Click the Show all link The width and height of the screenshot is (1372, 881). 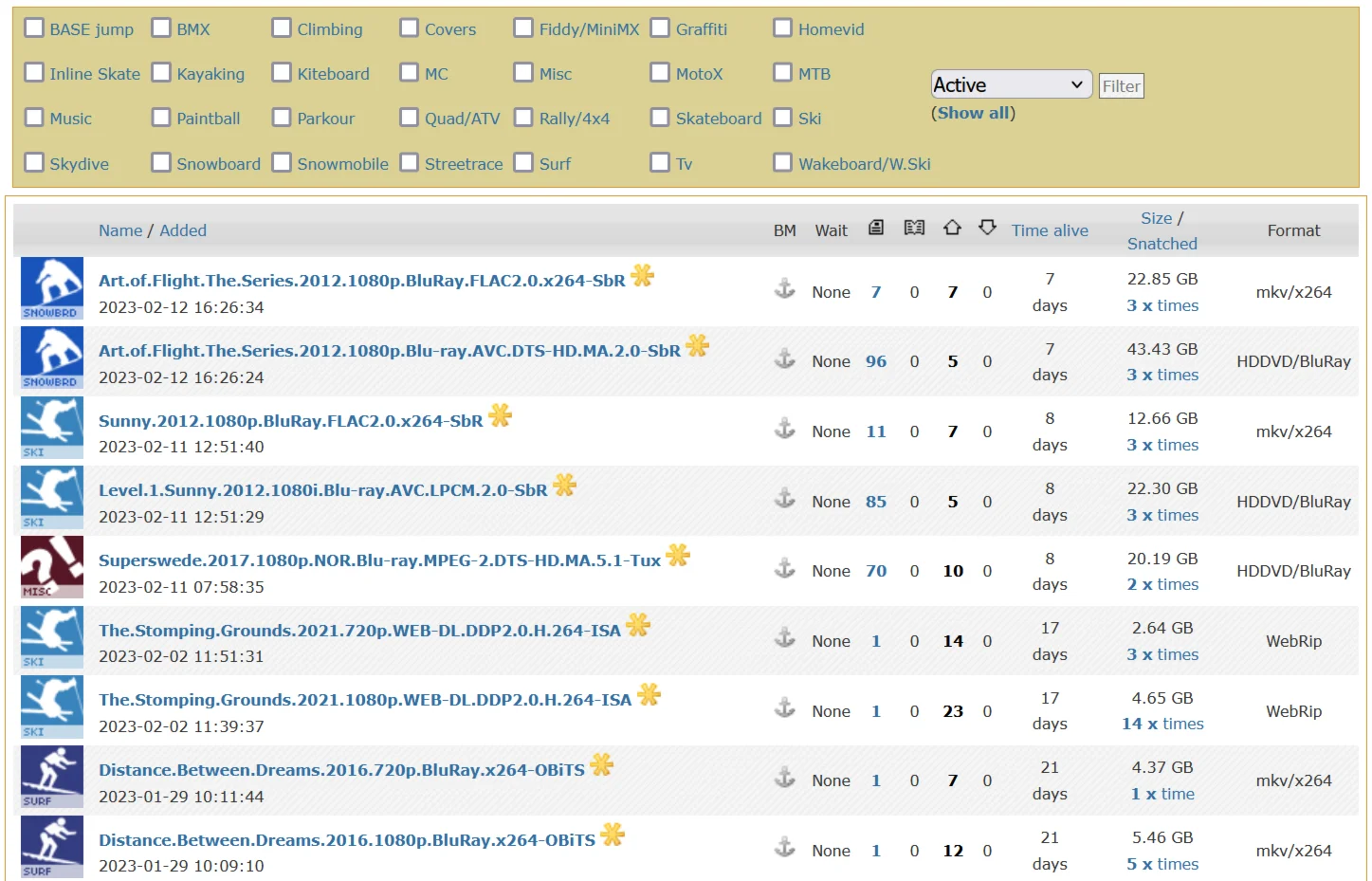coord(973,113)
